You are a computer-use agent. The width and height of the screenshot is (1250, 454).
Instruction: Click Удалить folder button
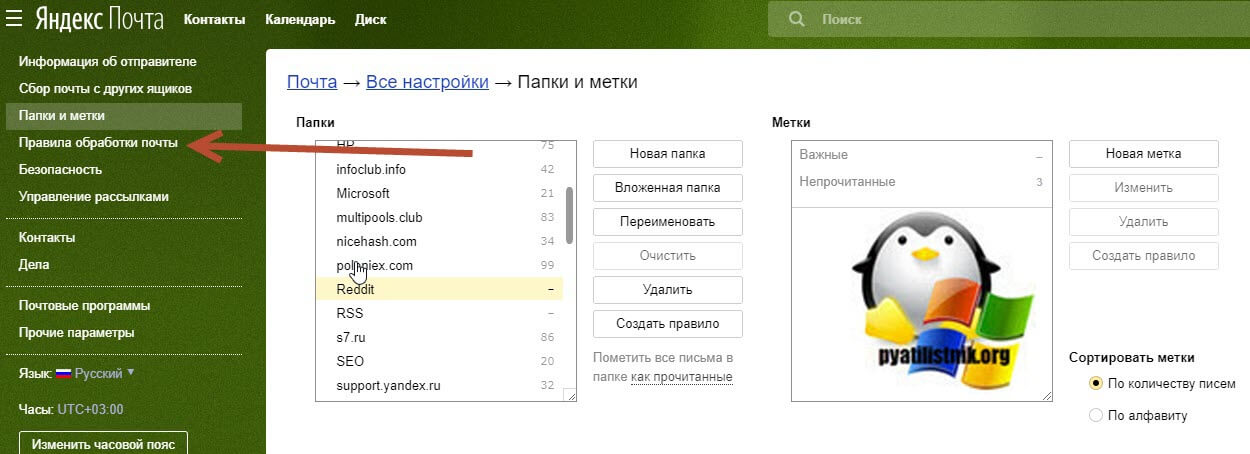(x=668, y=290)
